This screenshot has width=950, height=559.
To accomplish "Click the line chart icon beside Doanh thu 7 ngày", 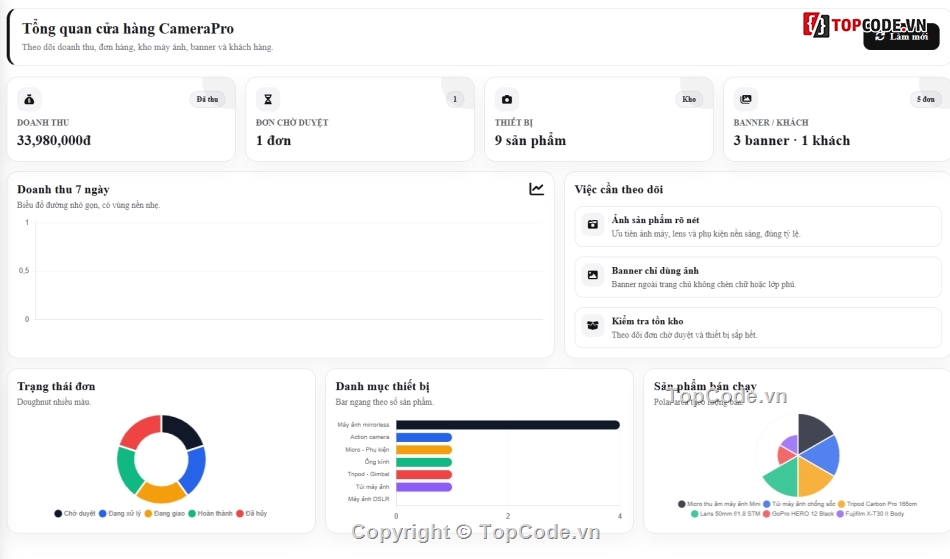I will (536, 189).
